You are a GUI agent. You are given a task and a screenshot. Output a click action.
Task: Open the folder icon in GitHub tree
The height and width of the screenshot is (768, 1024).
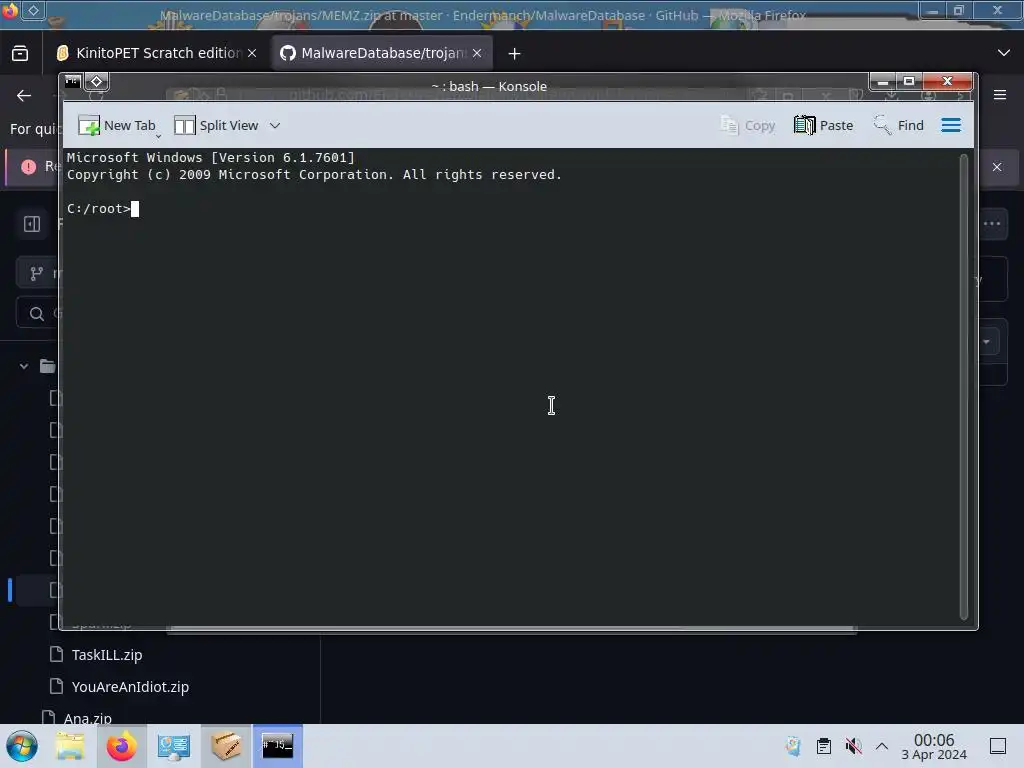(x=48, y=366)
